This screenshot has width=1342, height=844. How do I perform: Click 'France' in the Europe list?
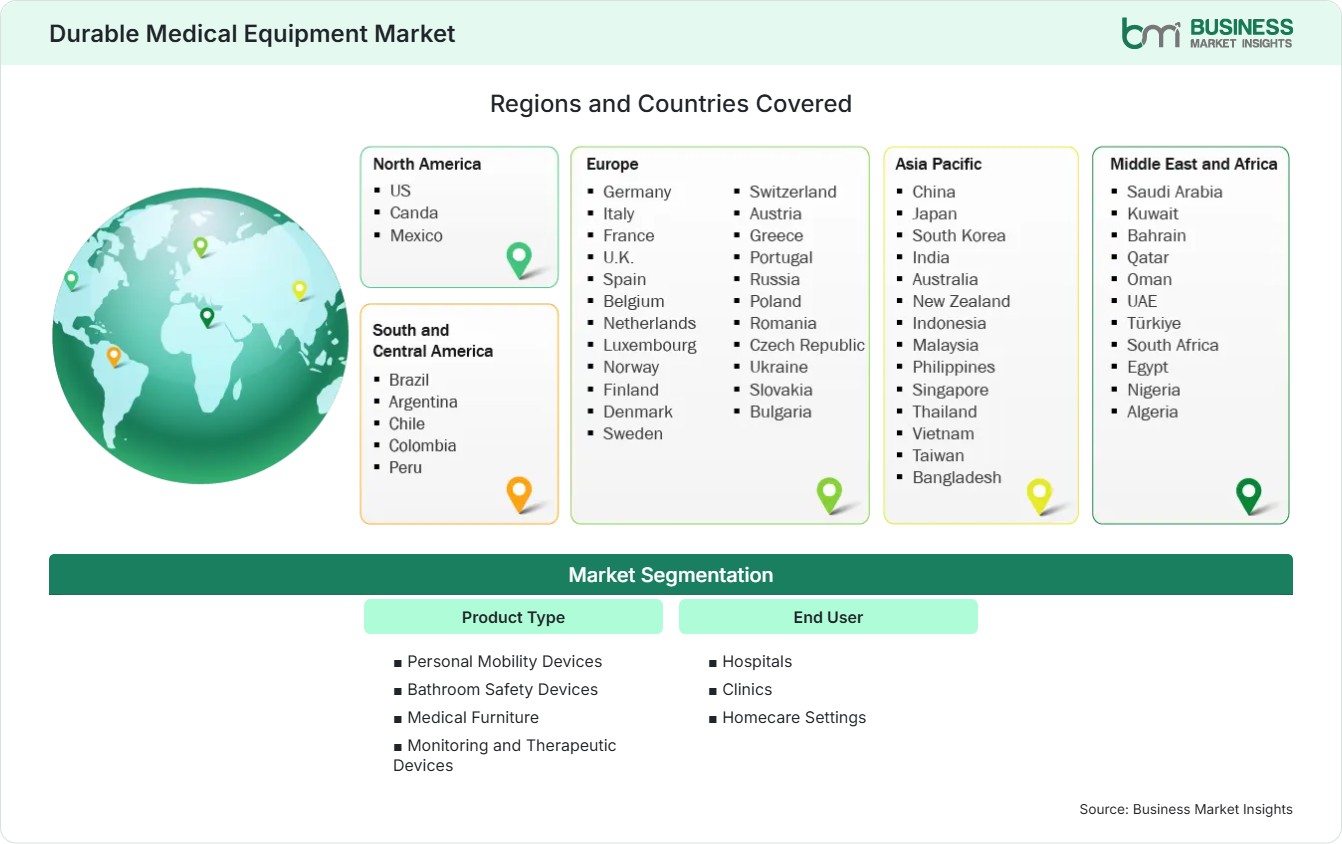coord(629,236)
